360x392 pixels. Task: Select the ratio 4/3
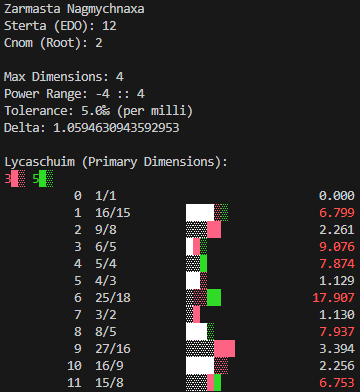[106, 281]
